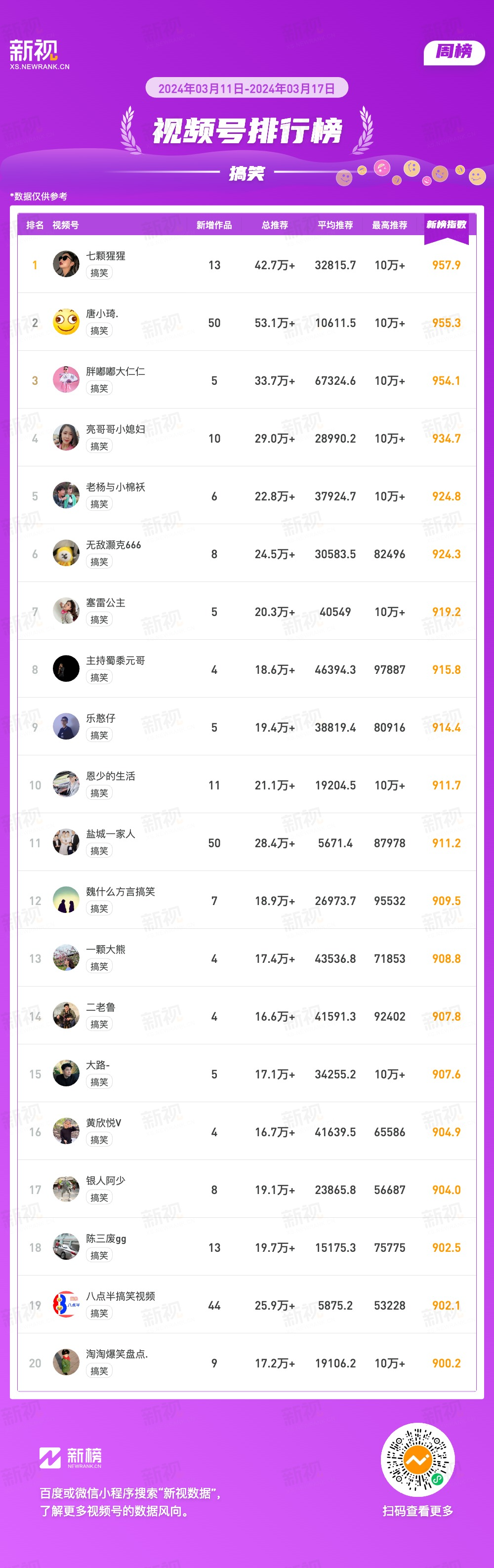Select the 周榜 badge
The height and width of the screenshot is (1568, 494).
tap(454, 52)
